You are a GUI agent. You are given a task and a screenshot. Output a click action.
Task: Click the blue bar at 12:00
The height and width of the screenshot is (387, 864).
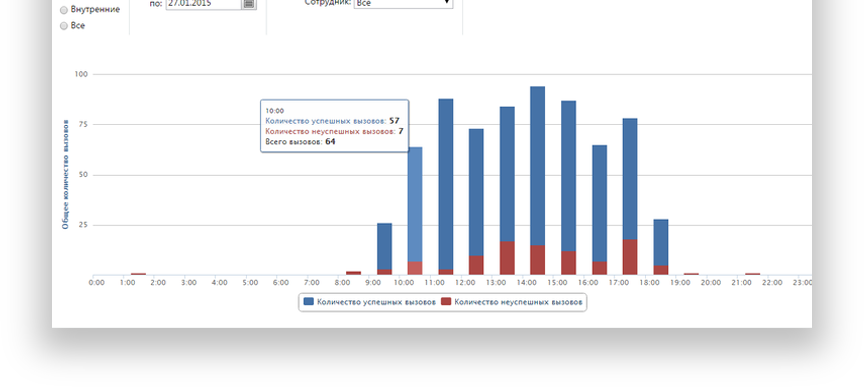coord(476,192)
